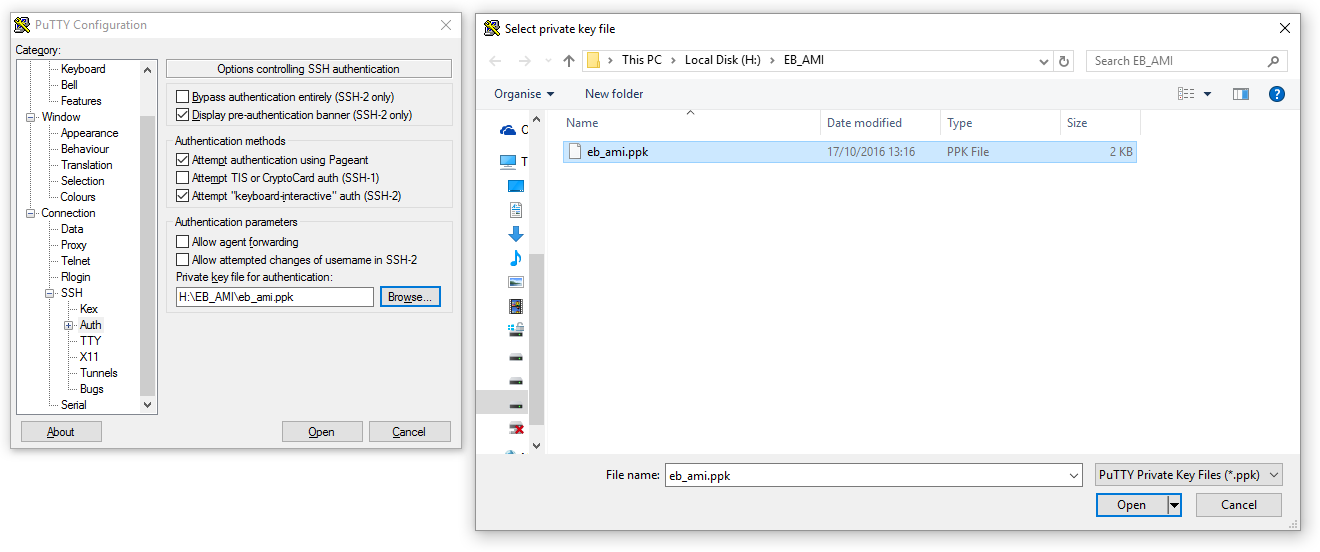Refresh the EB_AMI folder view

(x=1065, y=61)
